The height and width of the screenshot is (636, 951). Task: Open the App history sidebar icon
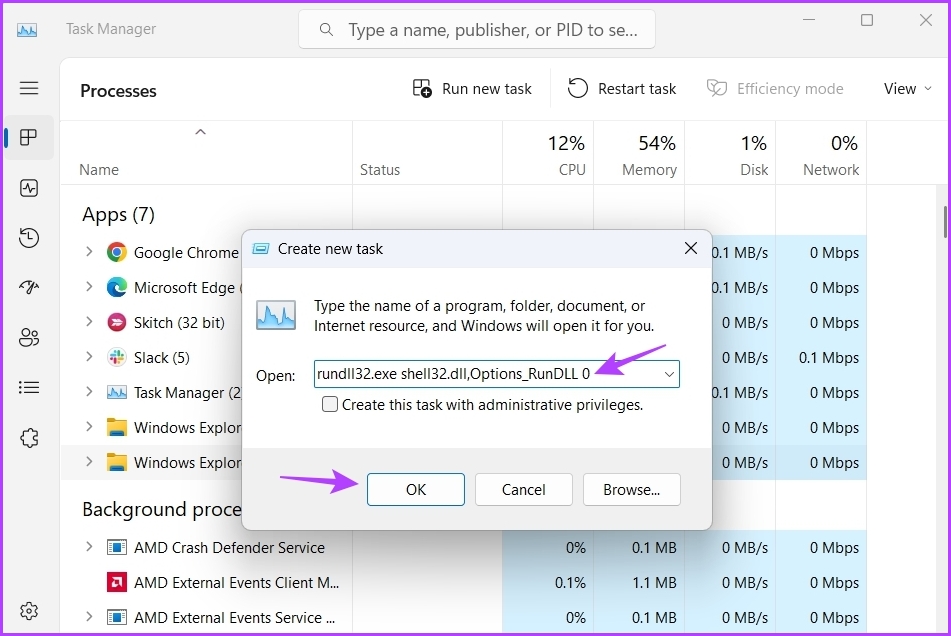click(29, 238)
